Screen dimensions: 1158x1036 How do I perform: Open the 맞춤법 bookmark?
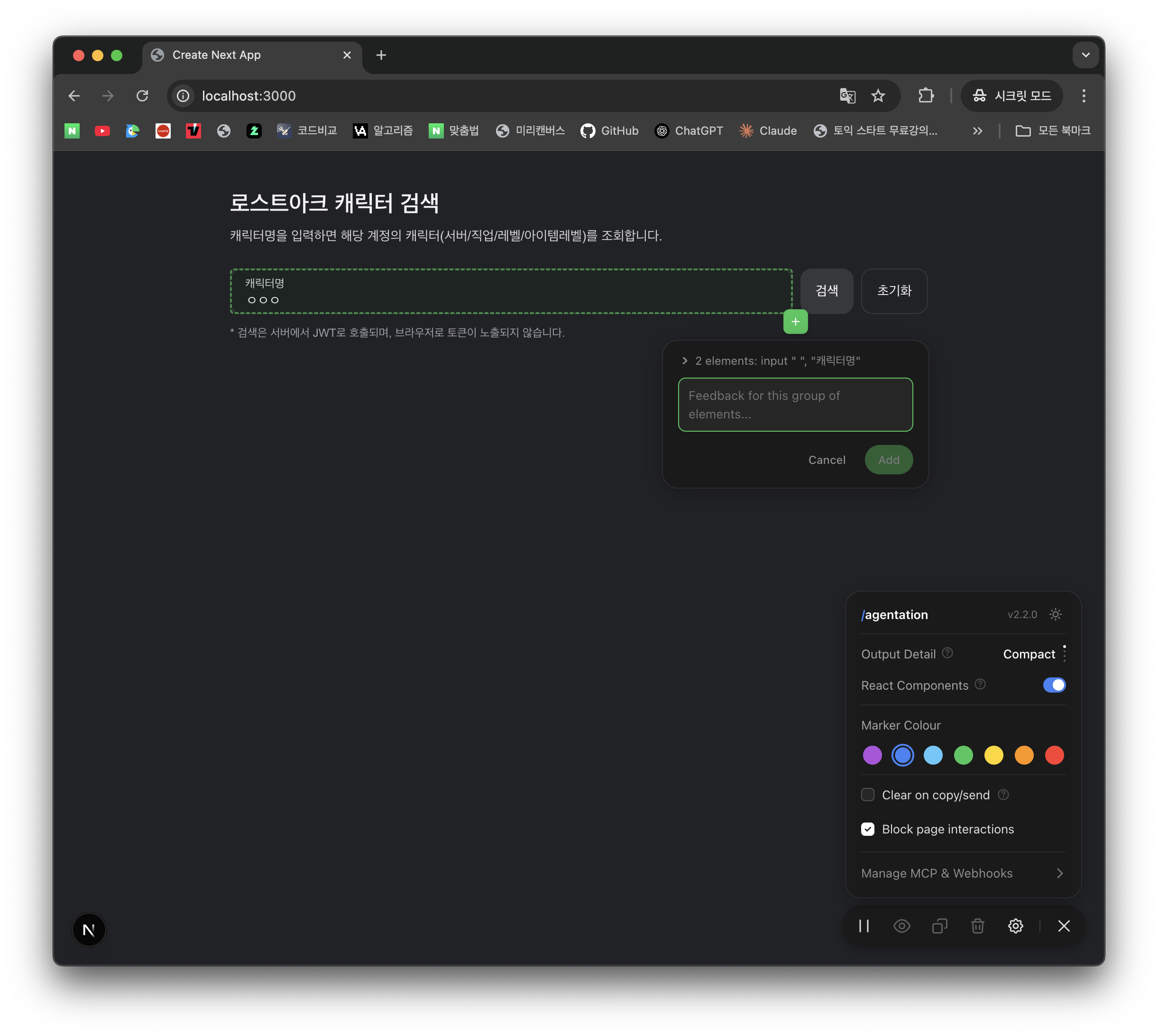point(453,131)
